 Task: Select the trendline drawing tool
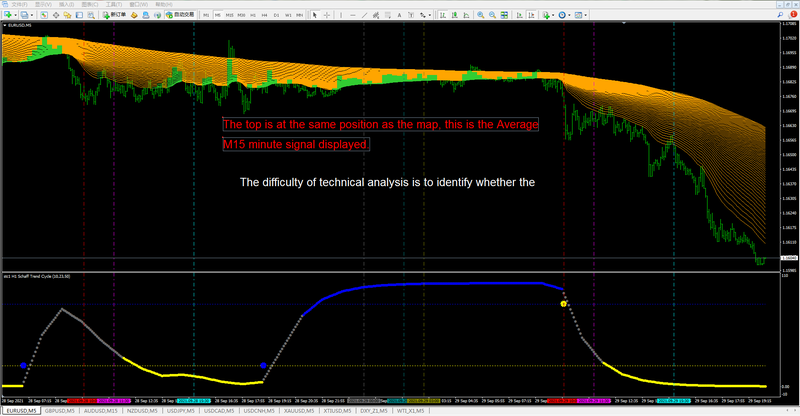click(x=364, y=15)
